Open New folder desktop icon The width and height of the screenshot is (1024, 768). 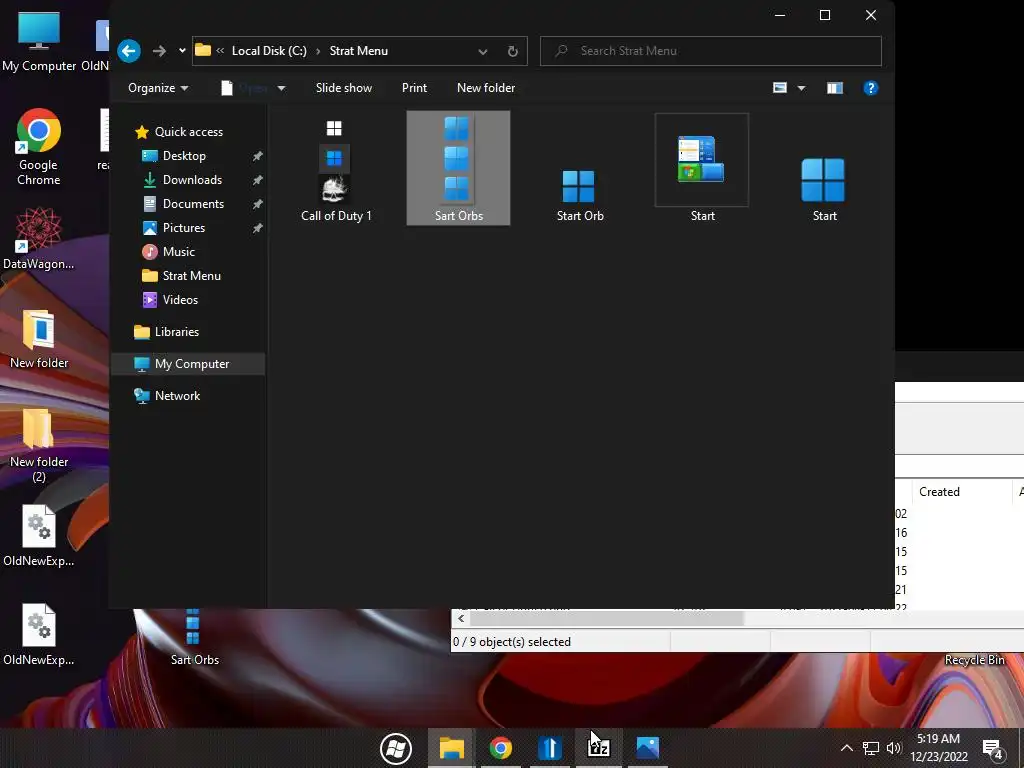[x=39, y=338]
